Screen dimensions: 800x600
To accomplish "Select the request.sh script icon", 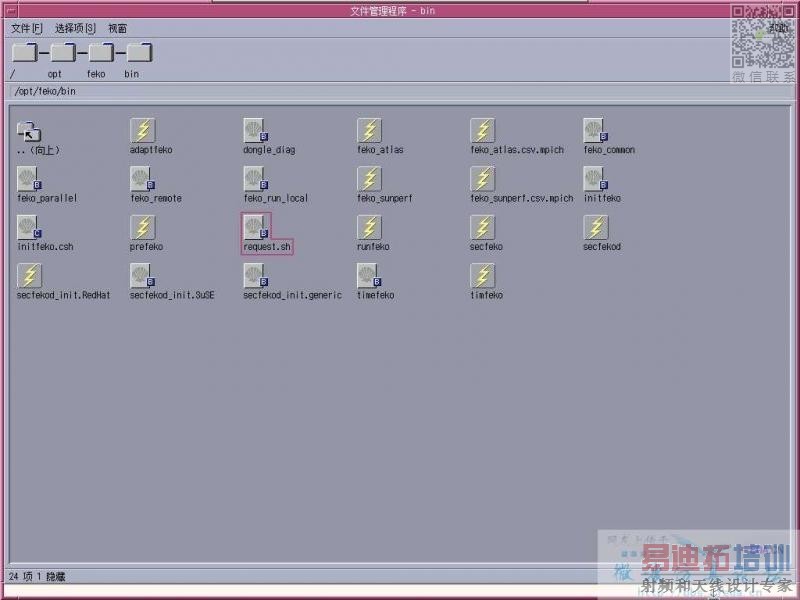I will pos(256,228).
